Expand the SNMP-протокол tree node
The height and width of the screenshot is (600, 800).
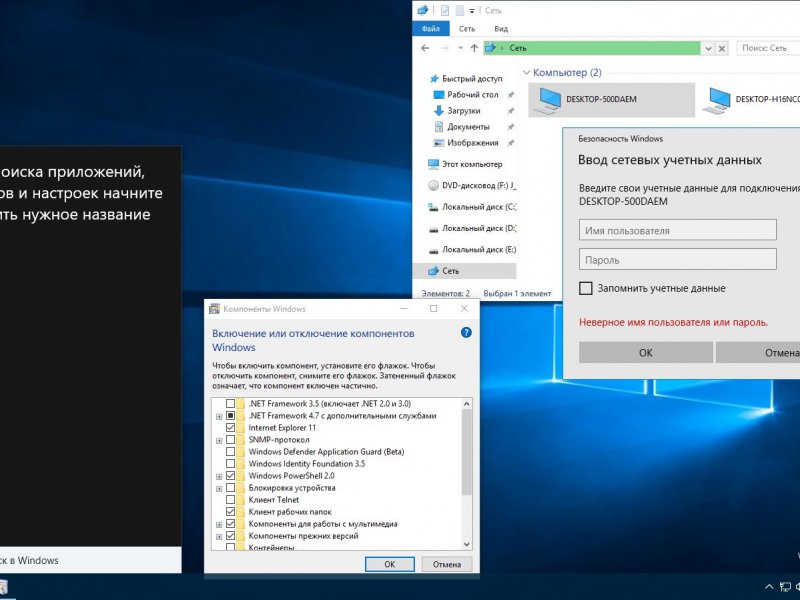pos(219,440)
